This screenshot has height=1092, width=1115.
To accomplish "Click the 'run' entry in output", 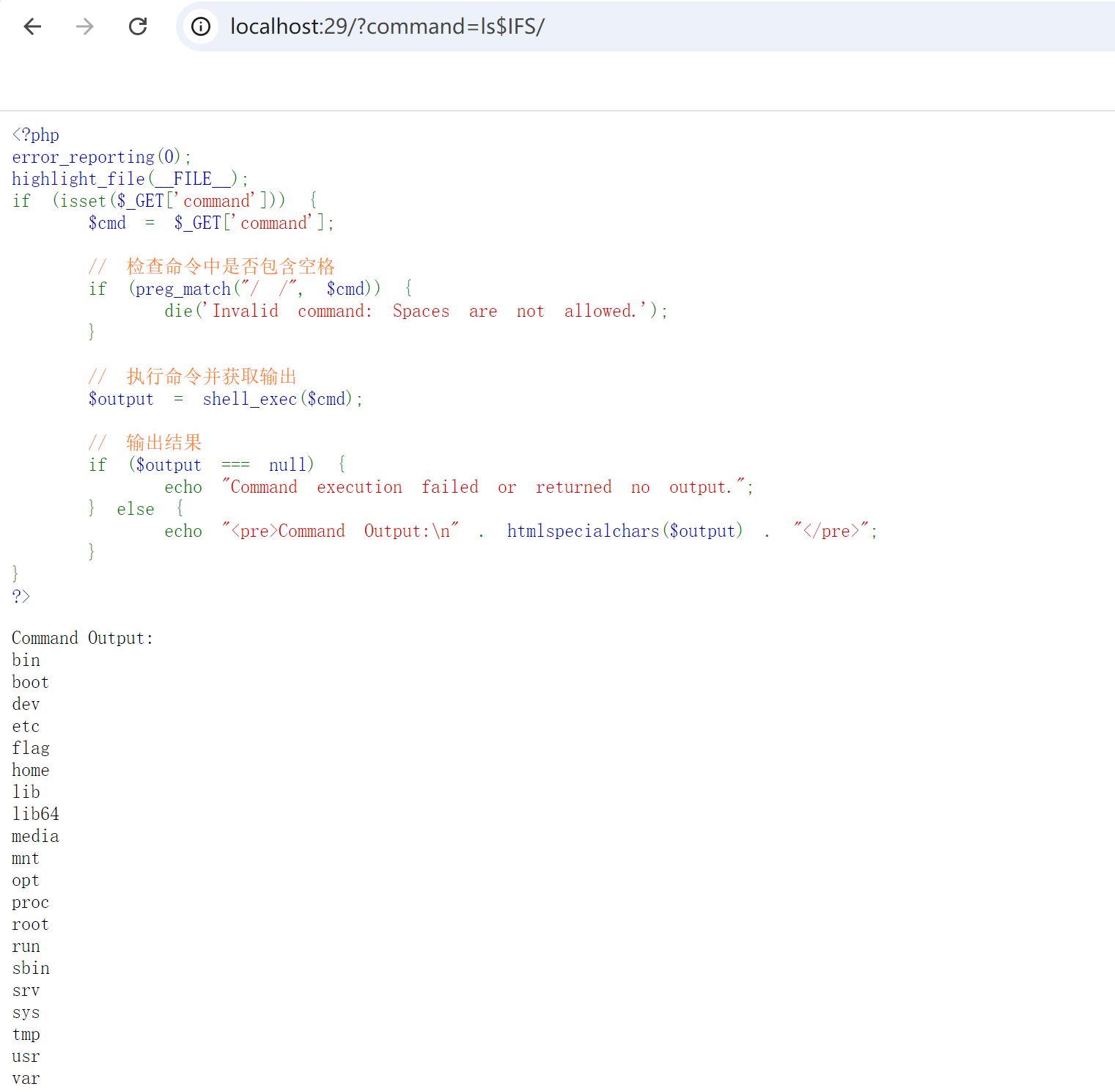I will click(x=26, y=946).
